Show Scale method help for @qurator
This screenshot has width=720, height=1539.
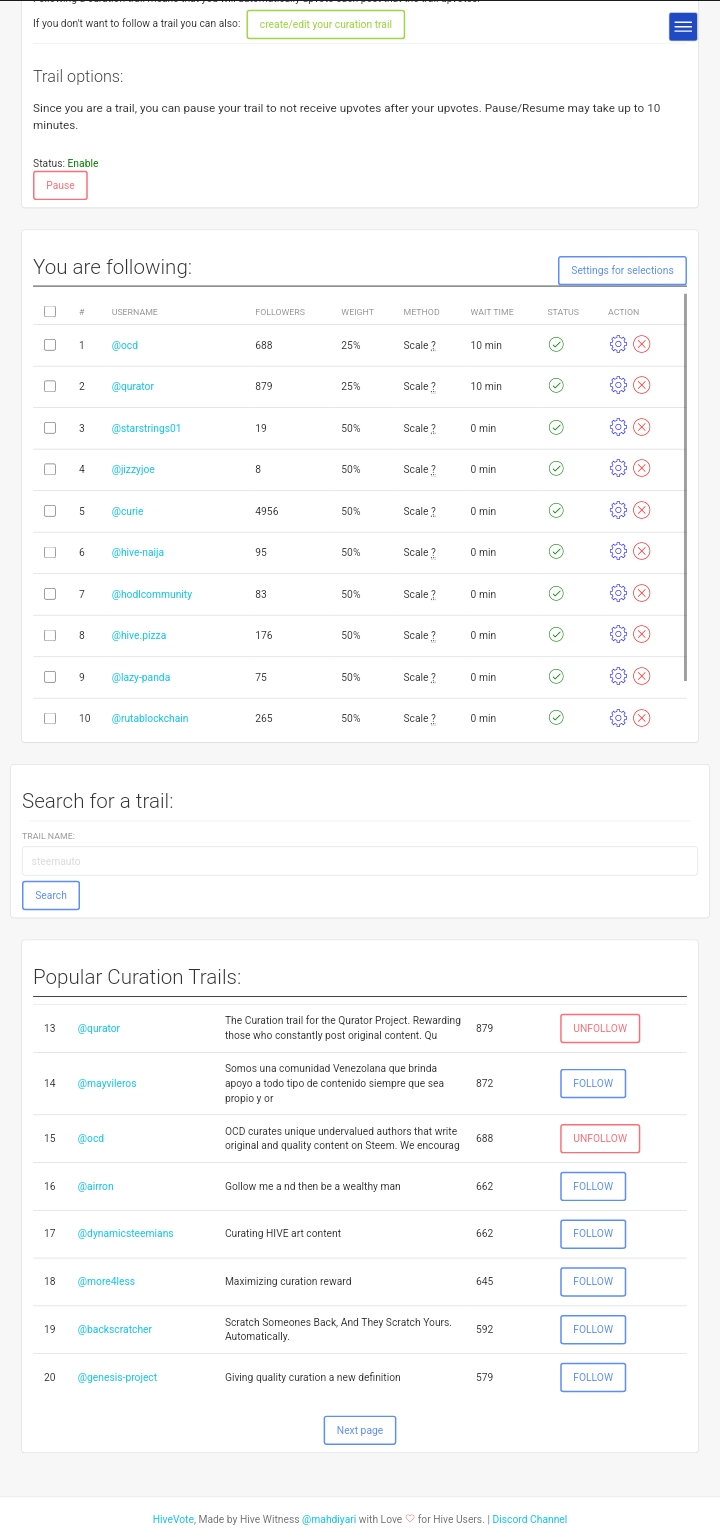click(433, 387)
